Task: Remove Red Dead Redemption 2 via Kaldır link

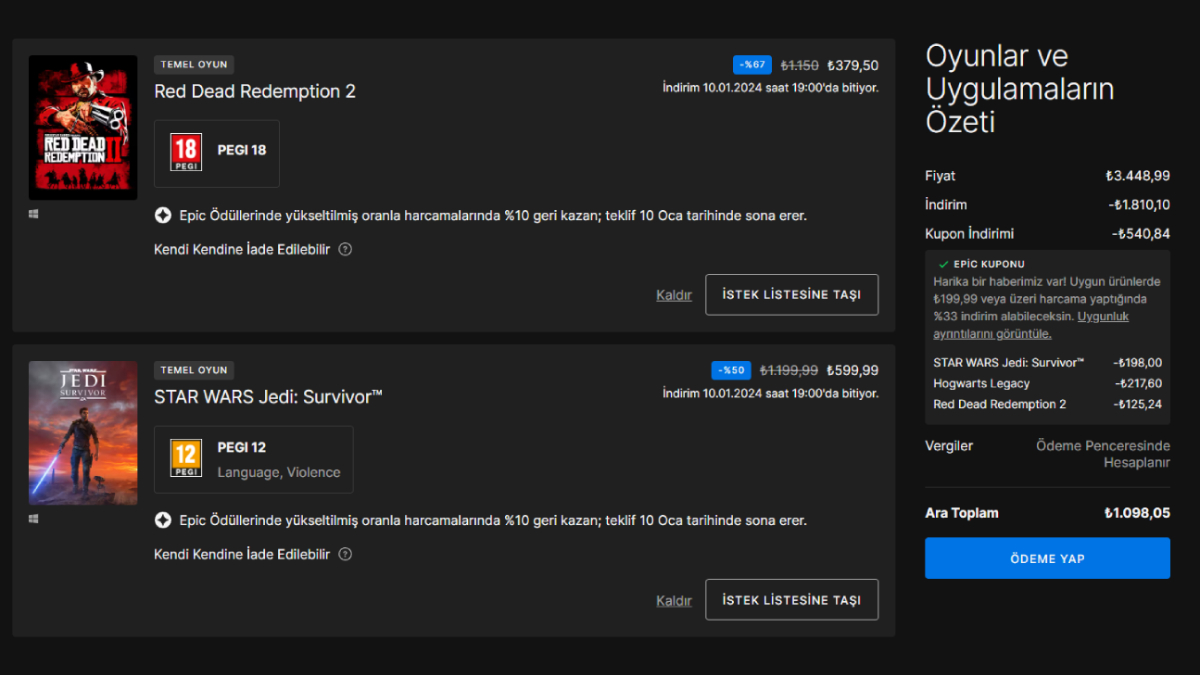Action: coord(674,295)
